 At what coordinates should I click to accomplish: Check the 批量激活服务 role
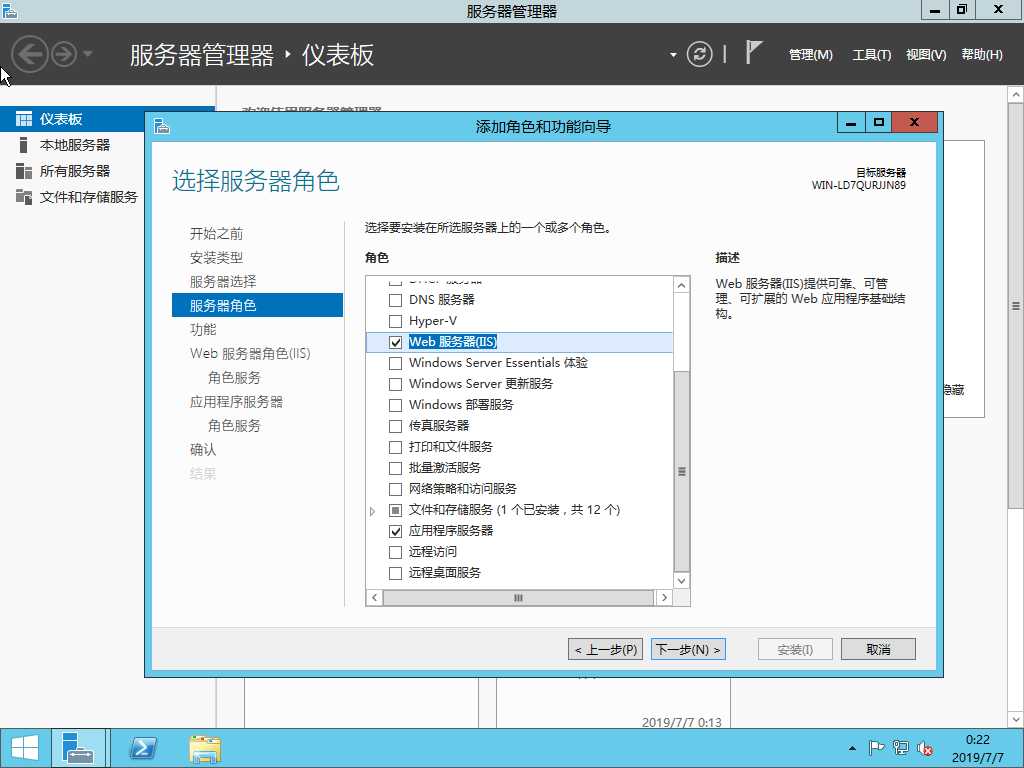[x=395, y=468]
